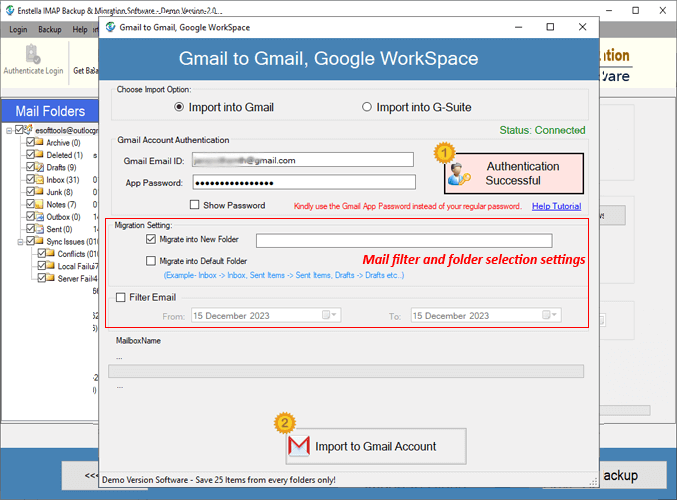Uncheck the Junk folder checkbox
Viewport: 677px width, 500px height.
[x=30, y=192]
